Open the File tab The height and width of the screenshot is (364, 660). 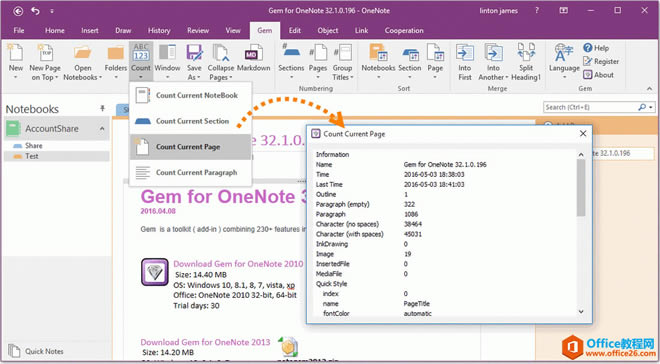pos(19,30)
